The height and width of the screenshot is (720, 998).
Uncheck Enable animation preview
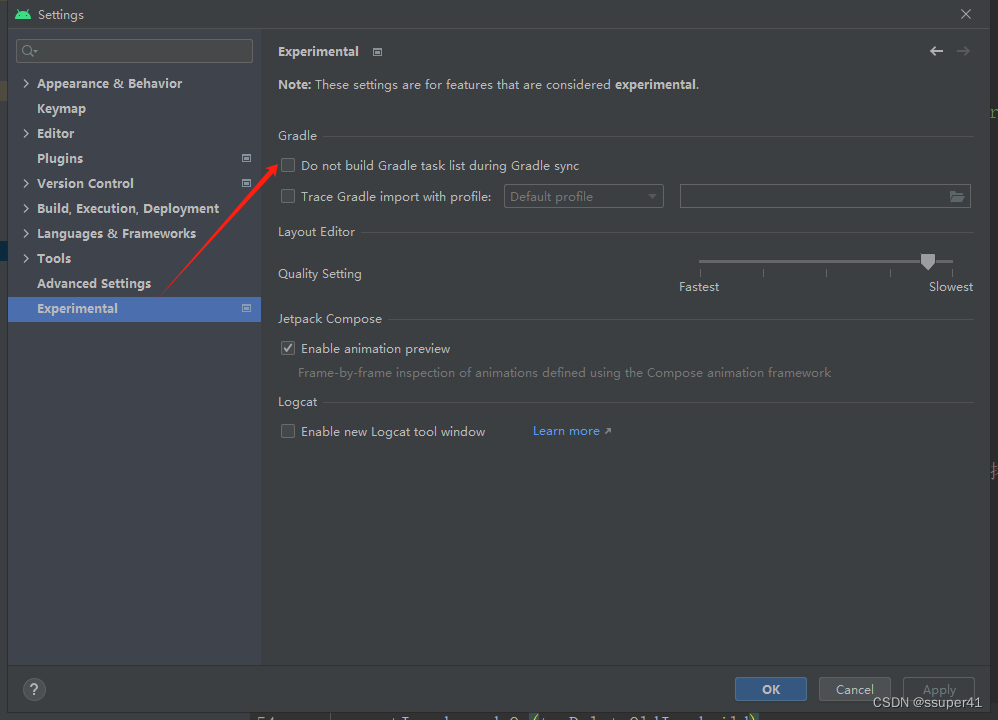point(288,348)
